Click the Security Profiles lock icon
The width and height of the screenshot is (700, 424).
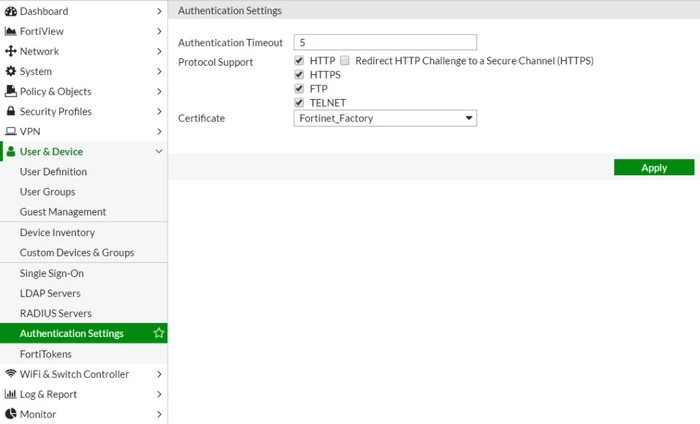pyautogui.click(x=11, y=111)
